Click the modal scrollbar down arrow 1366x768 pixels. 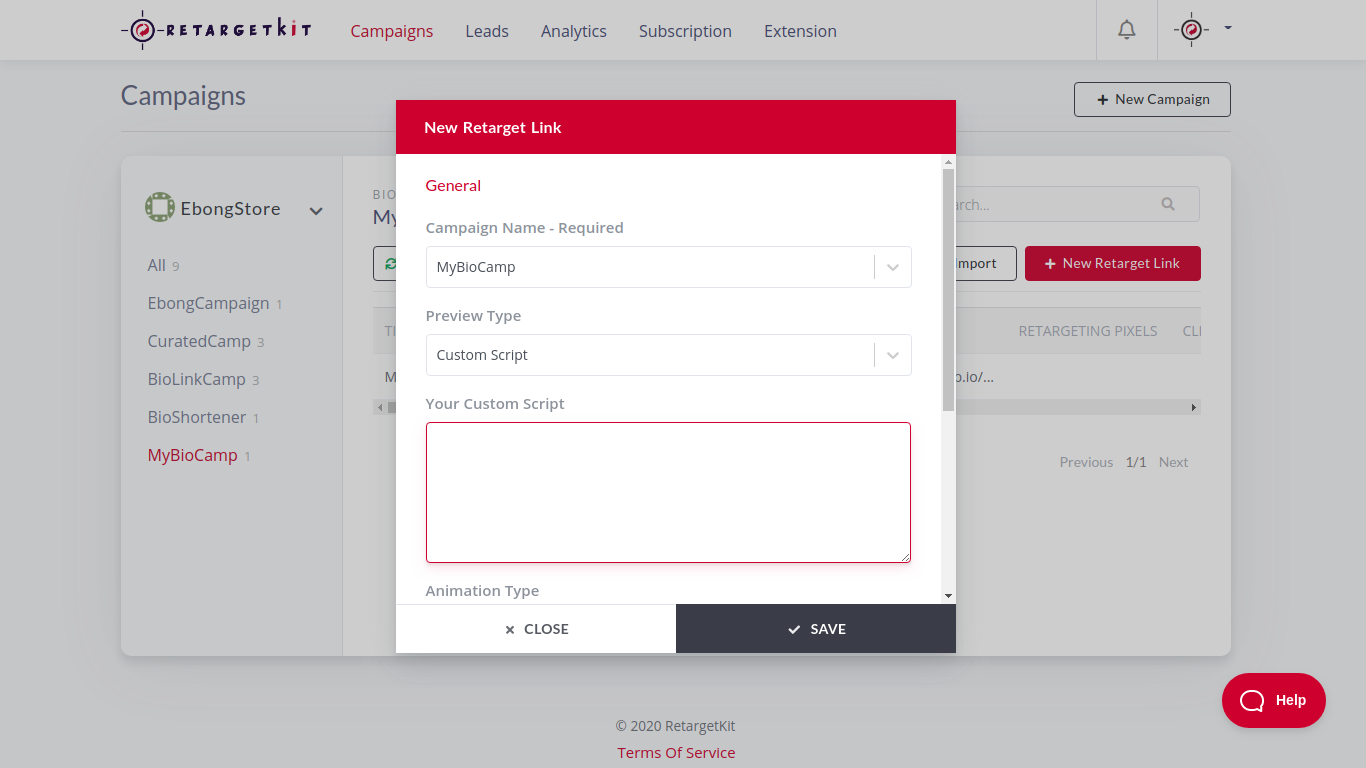[948, 596]
